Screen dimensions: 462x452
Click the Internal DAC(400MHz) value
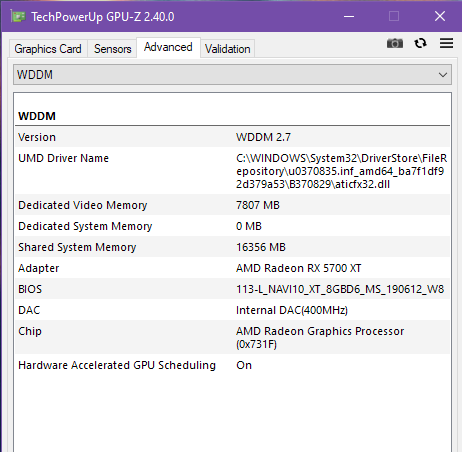pyautogui.click(x=292, y=310)
